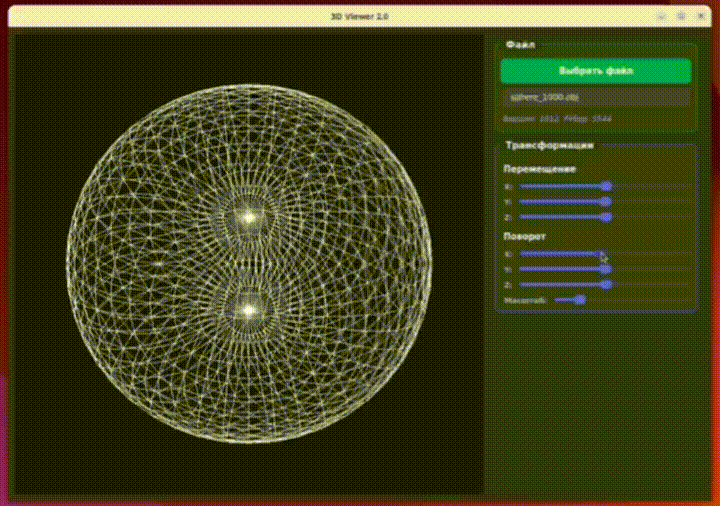Viewport: 720px width, 506px height.
Task: Click the 3D Viewer 2.0 title bar text
Action: pos(359,16)
